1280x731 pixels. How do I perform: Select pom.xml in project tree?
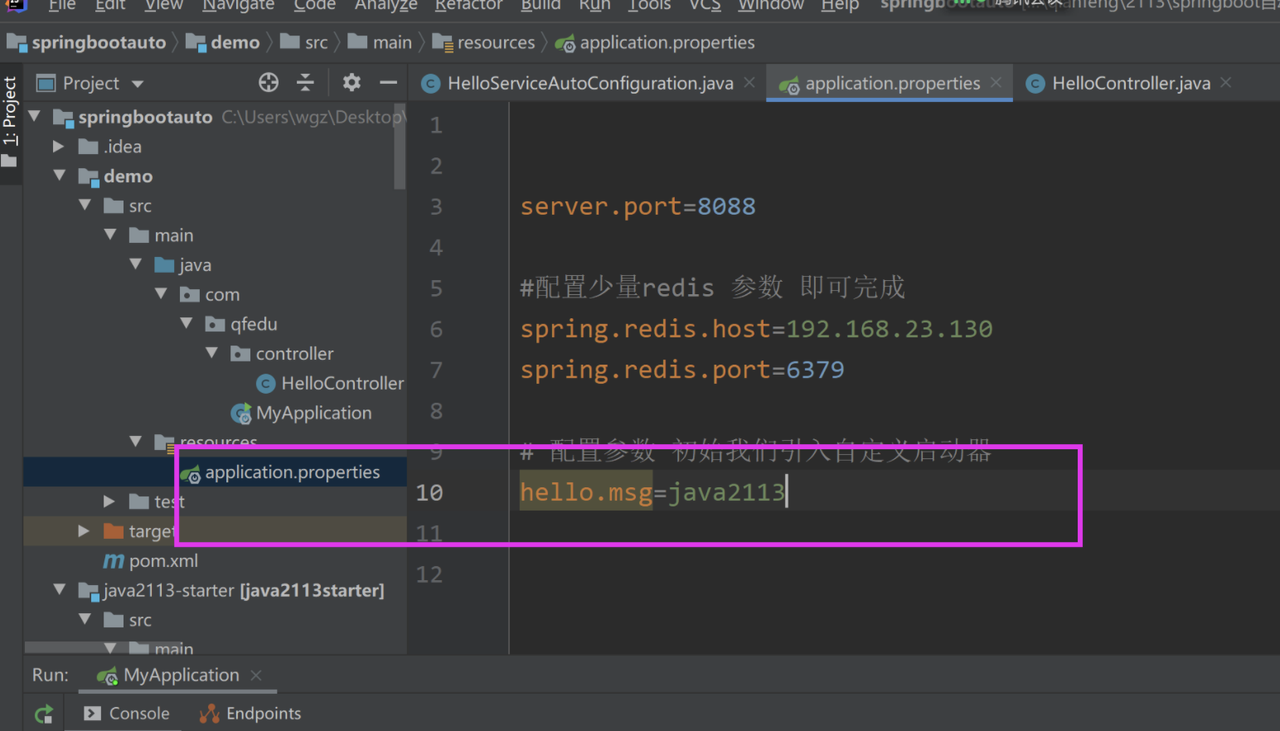[x=151, y=561]
